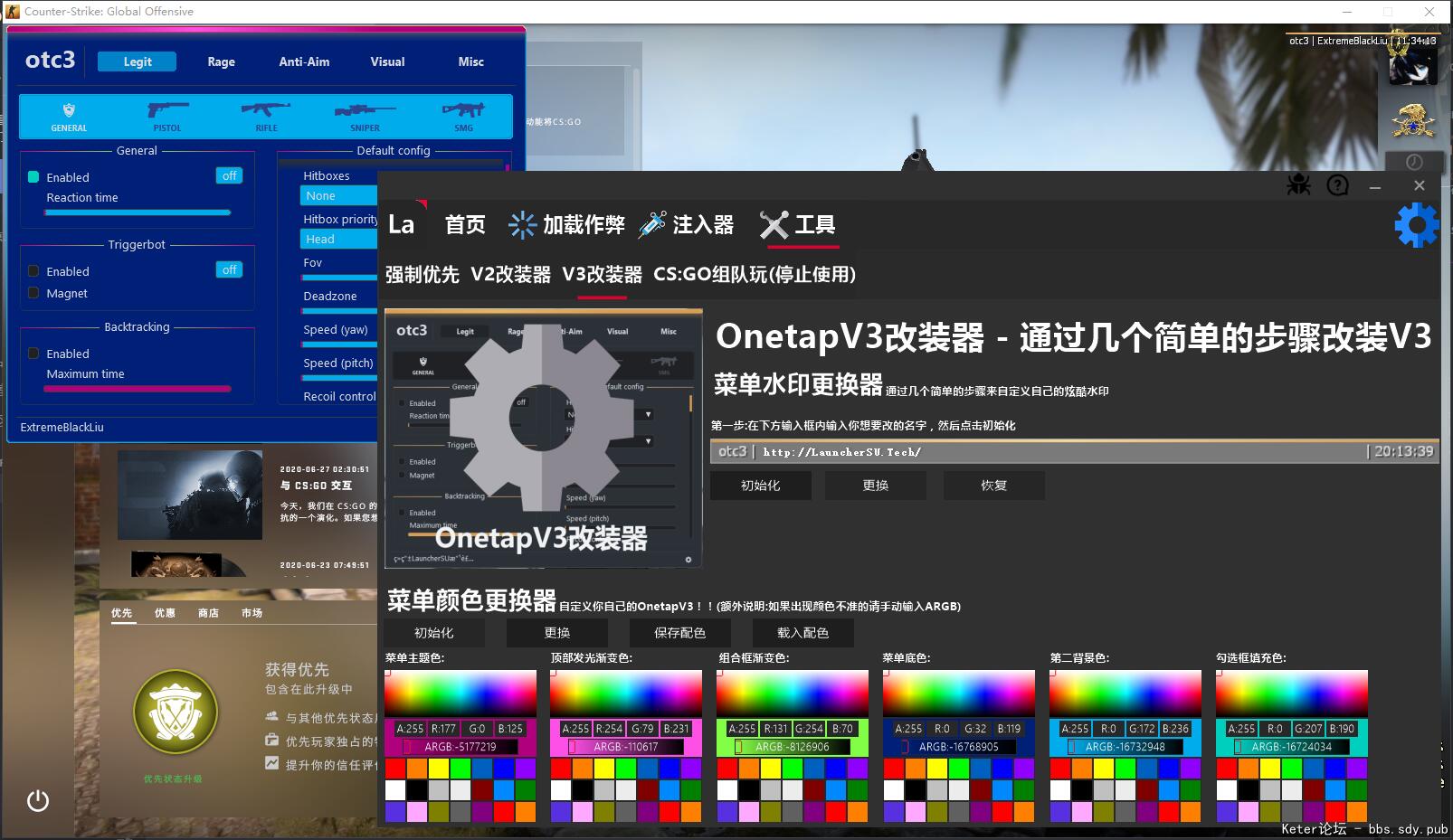This screenshot has height=840, width=1453.
Task: Click the Triggerbot section off toggle
Action: click(230, 269)
